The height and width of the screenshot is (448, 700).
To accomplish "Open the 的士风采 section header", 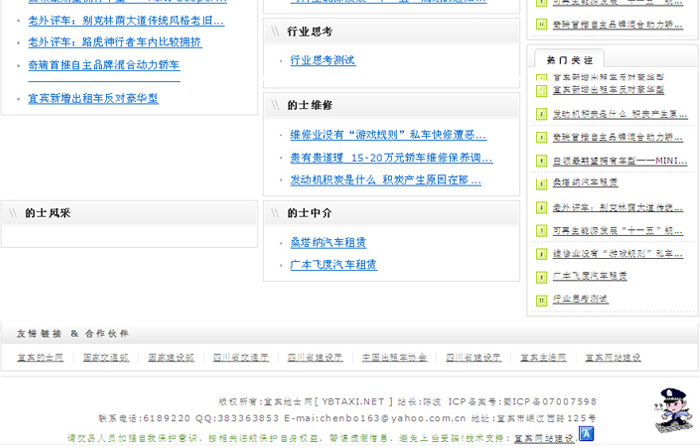I will click(x=48, y=213).
